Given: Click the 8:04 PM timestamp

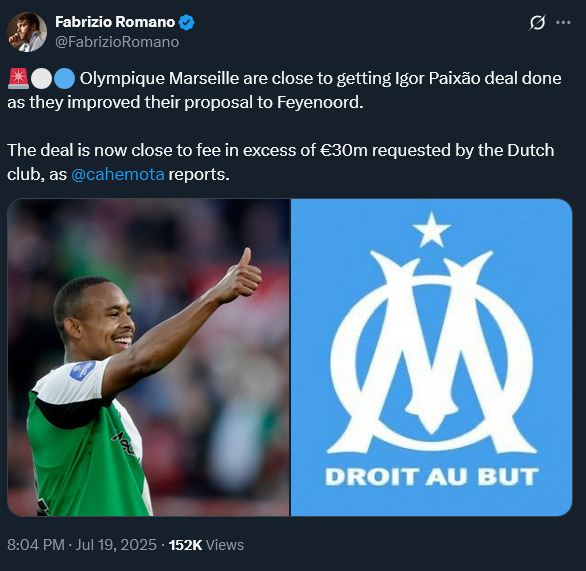Looking at the screenshot, I should [x=36, y=545].
